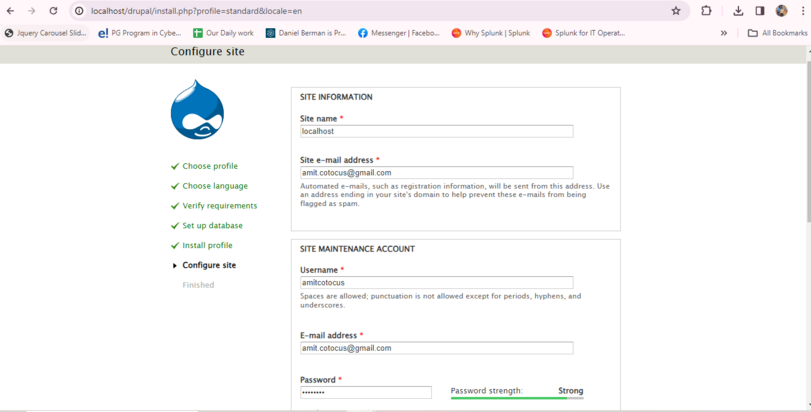
Task: Open Daniel Berman is Pr... bookmark
Action: [306, 33]
